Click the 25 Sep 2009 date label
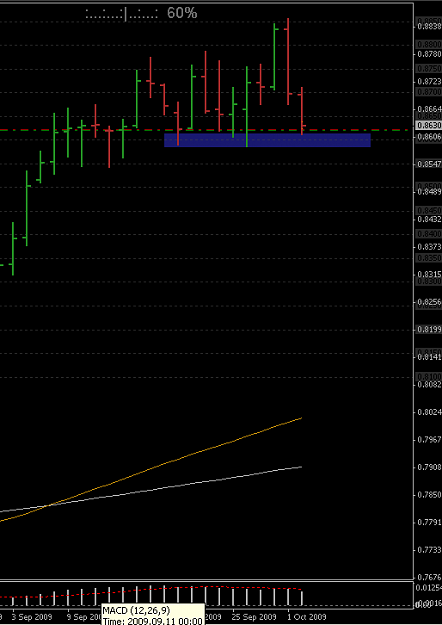The image size is (442, 625). pyautogui.click(x=254, y=617)
